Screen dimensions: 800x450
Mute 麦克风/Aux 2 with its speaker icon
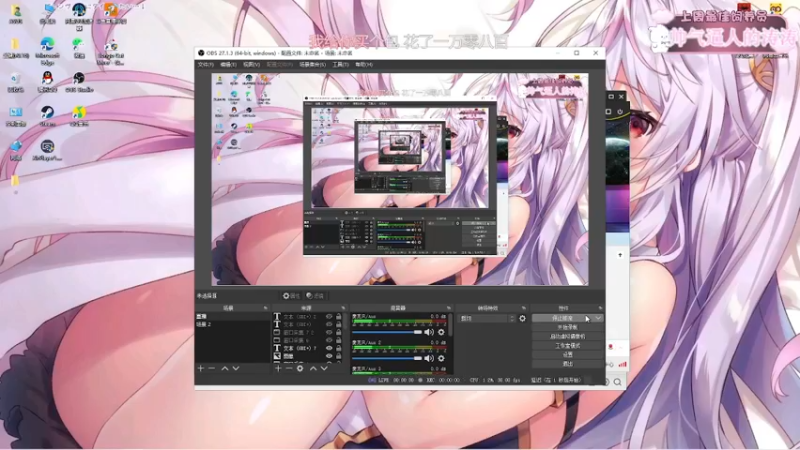pos(429,358)
